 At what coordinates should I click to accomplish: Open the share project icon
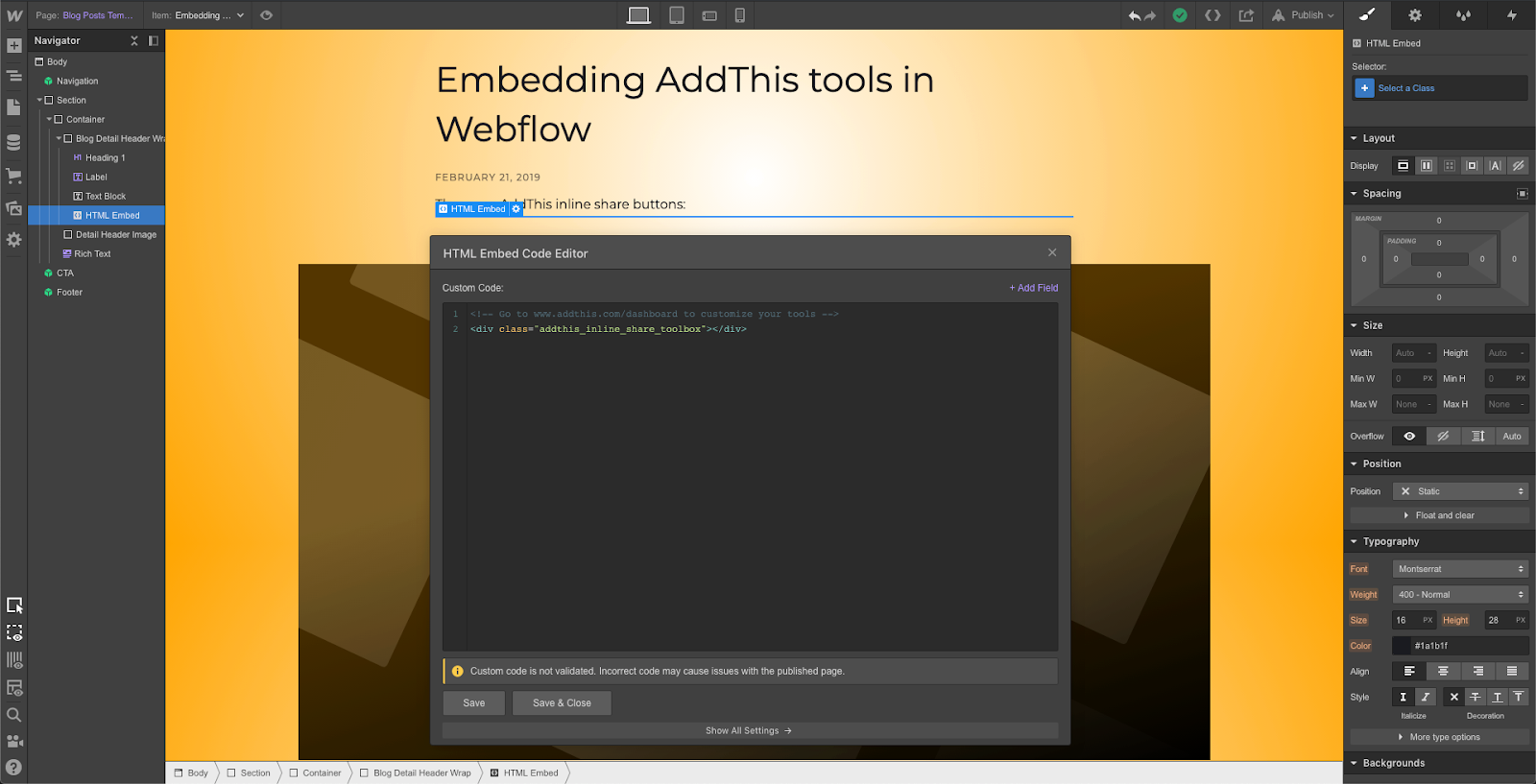tap(1246, 15)
